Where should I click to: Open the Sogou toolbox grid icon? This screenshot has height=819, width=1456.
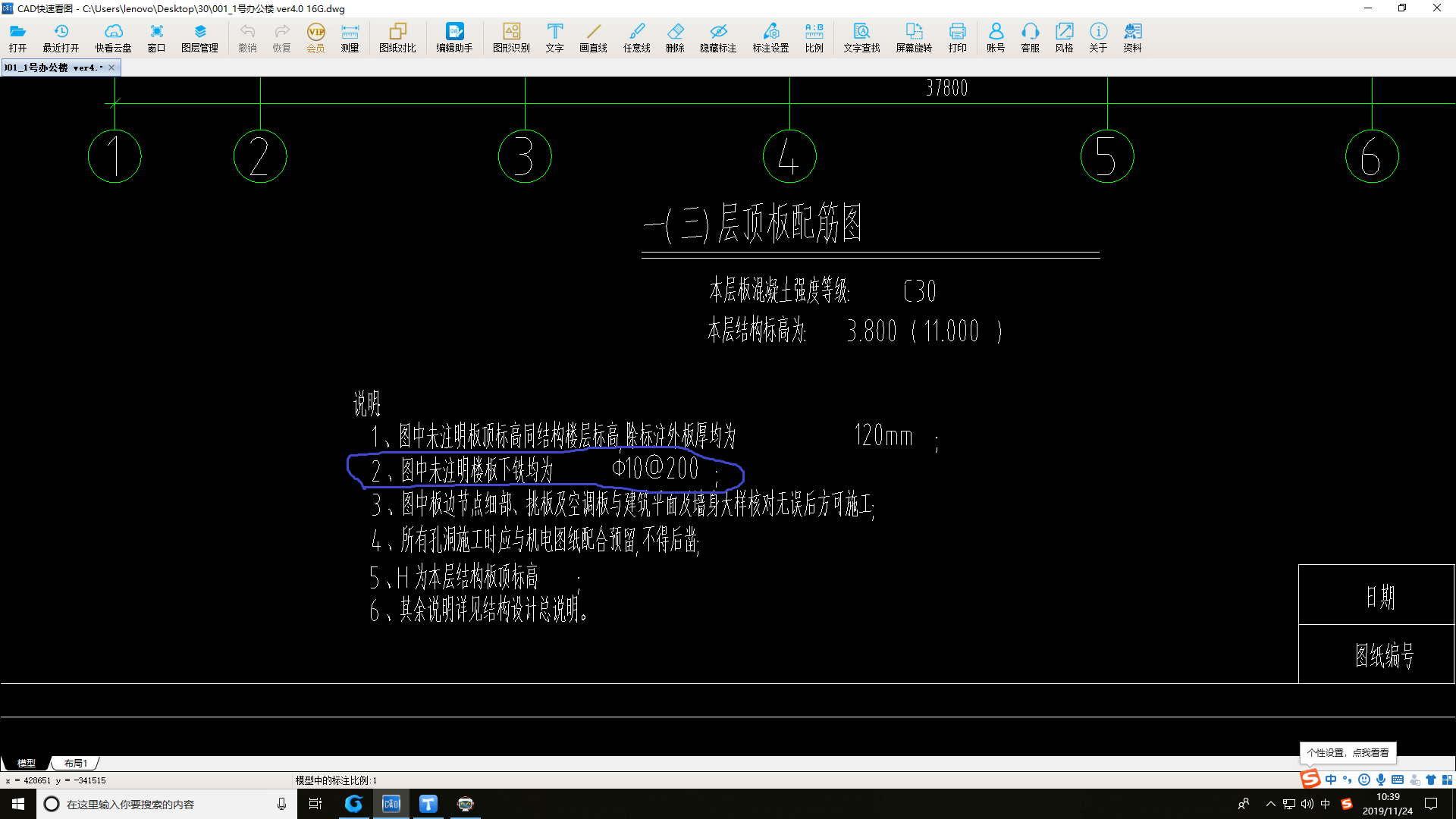tap(1447, 780)
